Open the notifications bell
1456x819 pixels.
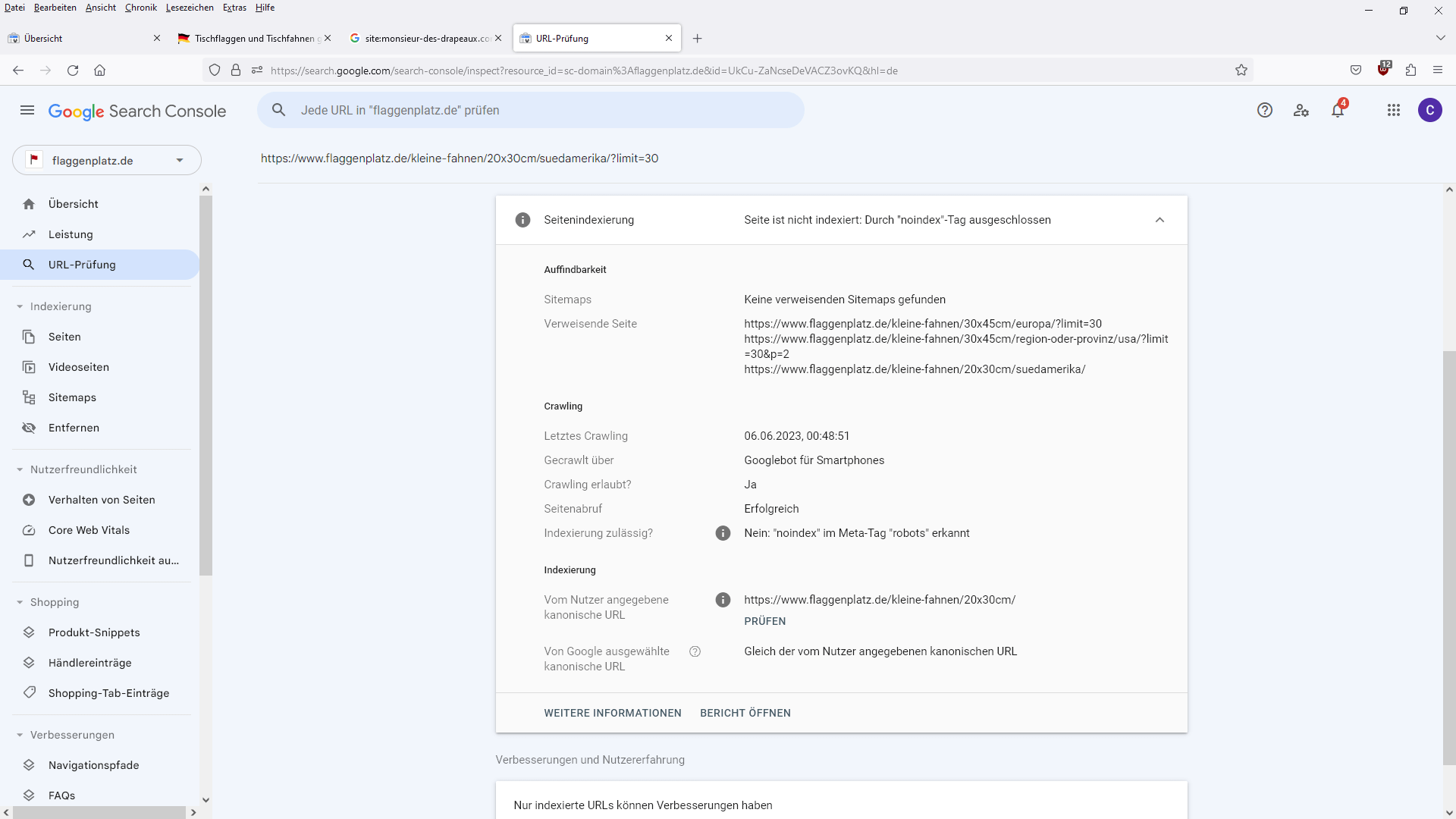coord(1338,111)
